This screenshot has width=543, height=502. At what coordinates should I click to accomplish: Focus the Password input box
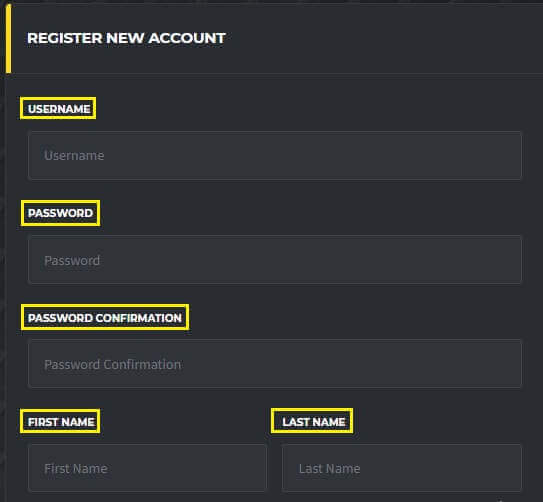pos(275,260)
